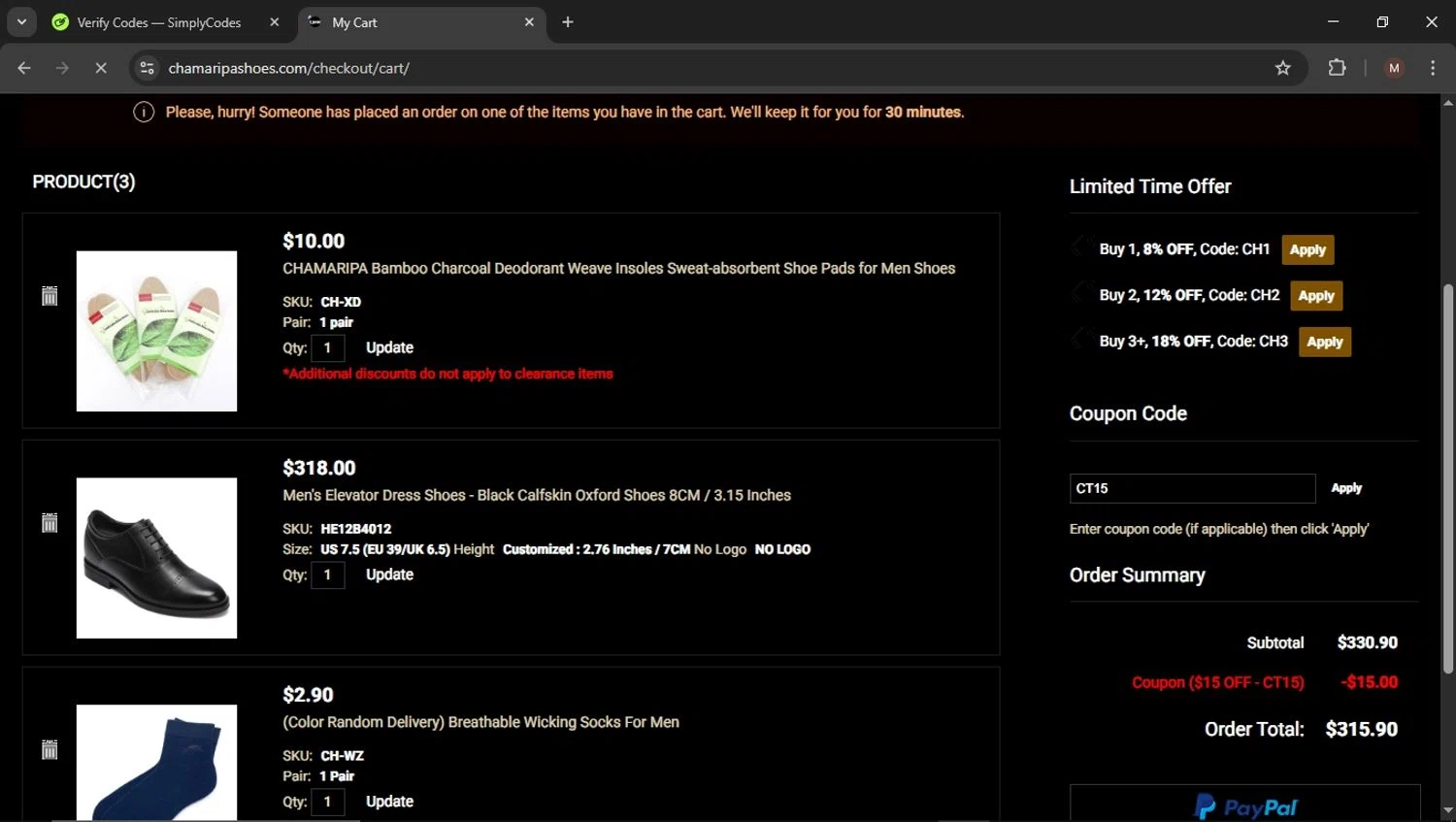Open Breathable Wicking Socks For Men link
The height and width of the screenshot is (822, 1456).
tap(480, 722)
